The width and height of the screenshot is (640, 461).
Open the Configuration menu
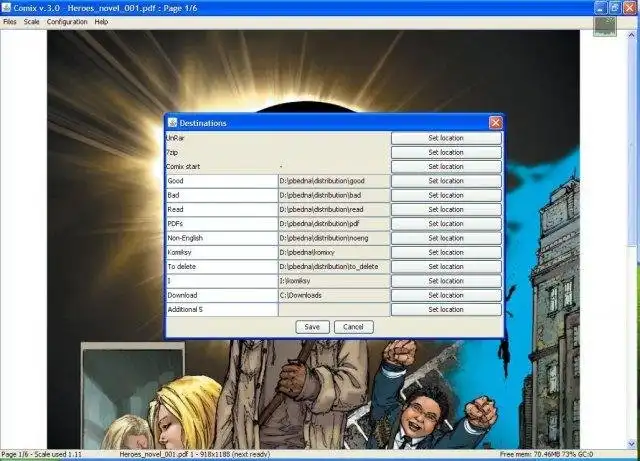click(x=67, y=22)
